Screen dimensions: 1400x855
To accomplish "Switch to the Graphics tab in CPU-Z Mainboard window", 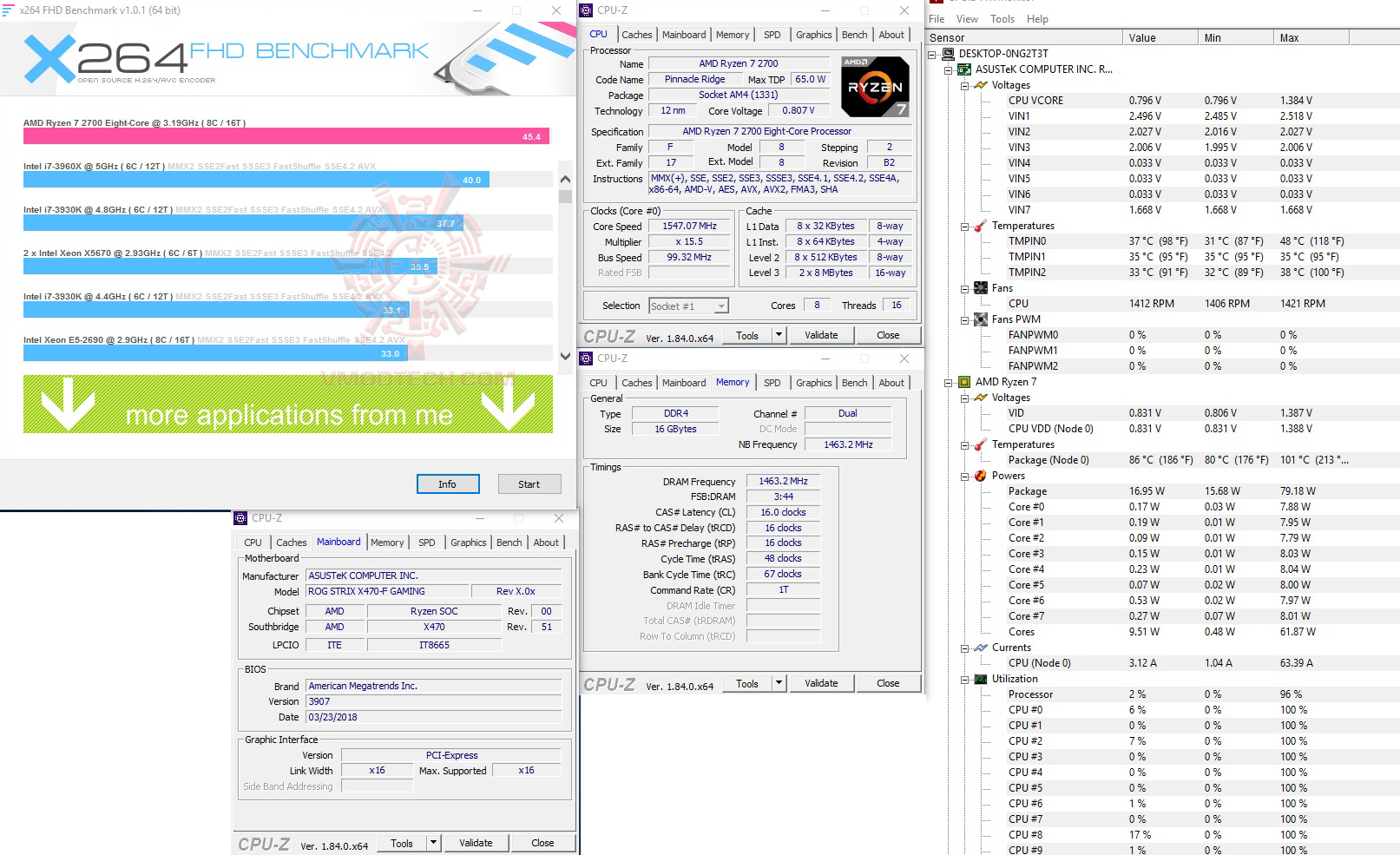I will (468, 543).
